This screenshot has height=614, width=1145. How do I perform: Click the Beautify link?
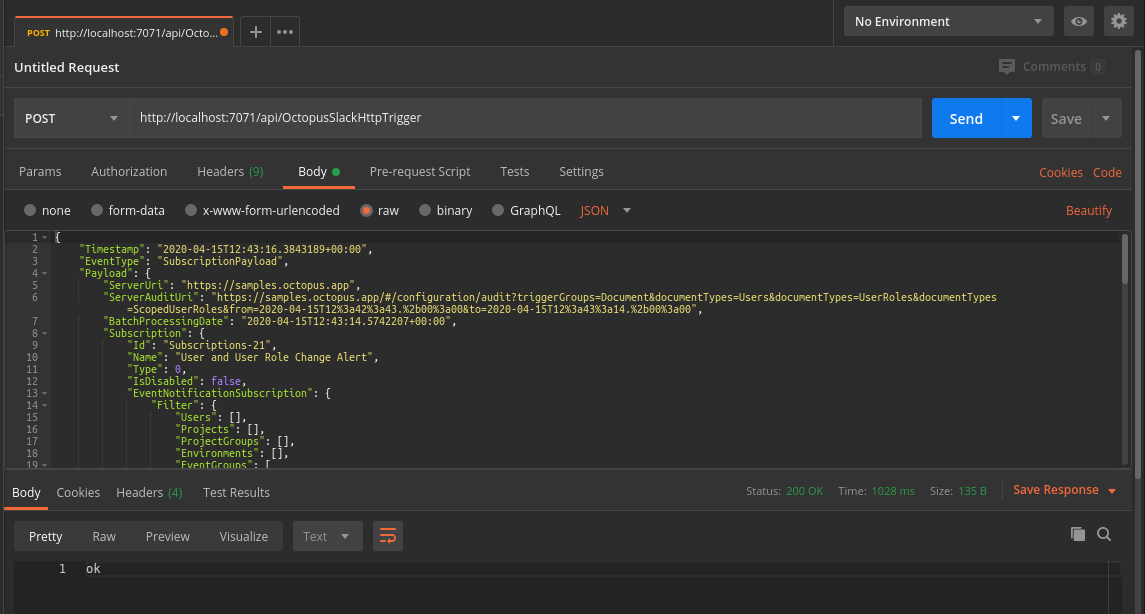tap(1089, 210)
